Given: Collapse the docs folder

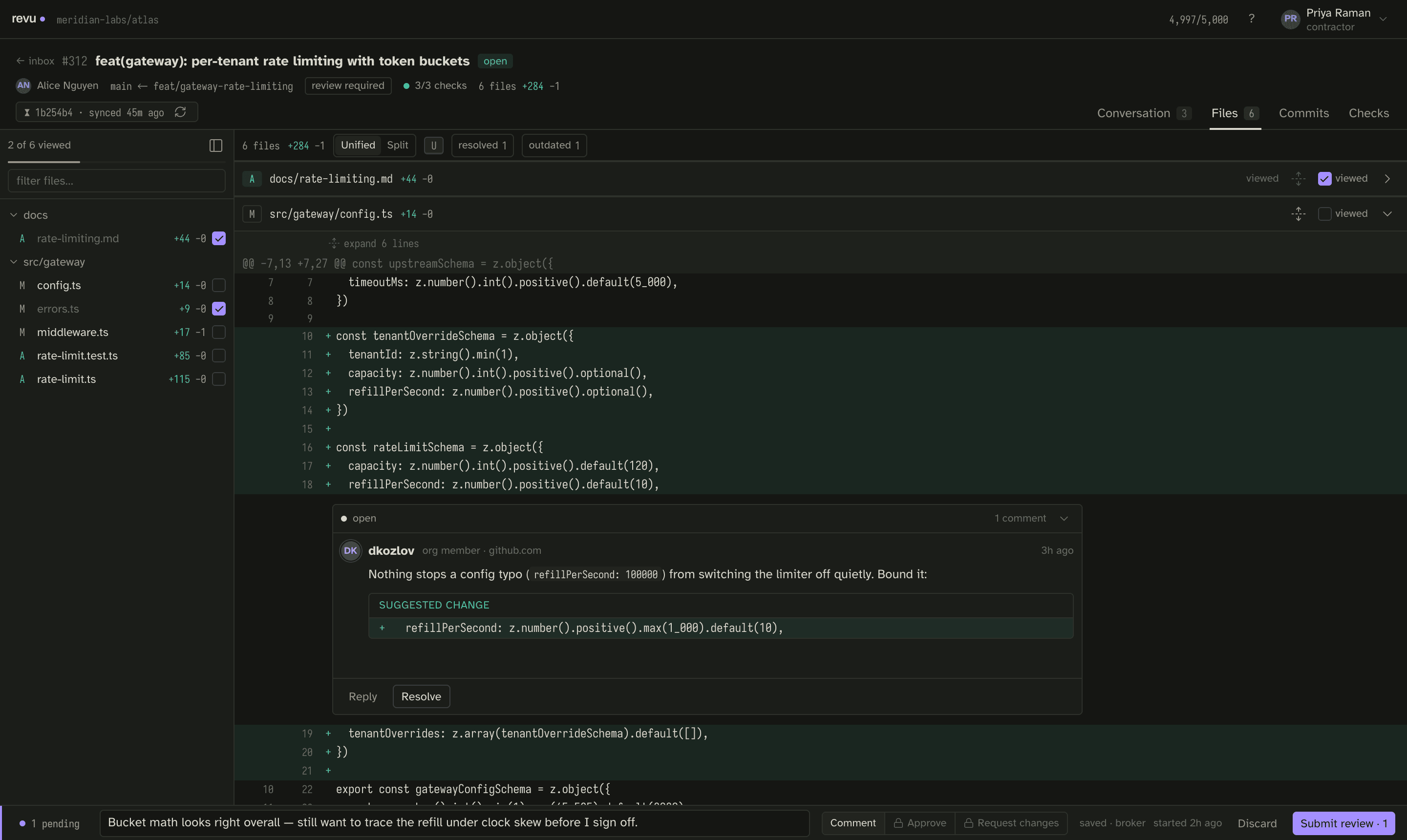Looking at the screenshot, I should (x=14, y=215).
